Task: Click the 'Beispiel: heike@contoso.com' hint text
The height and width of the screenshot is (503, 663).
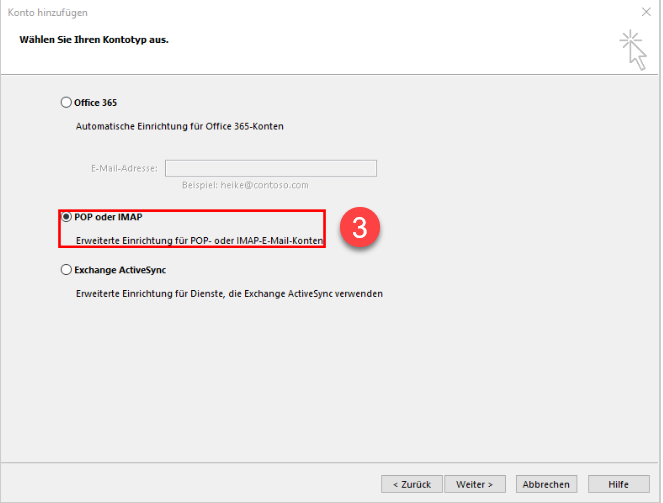Action: pyautogui.click(x=244, y=185)
